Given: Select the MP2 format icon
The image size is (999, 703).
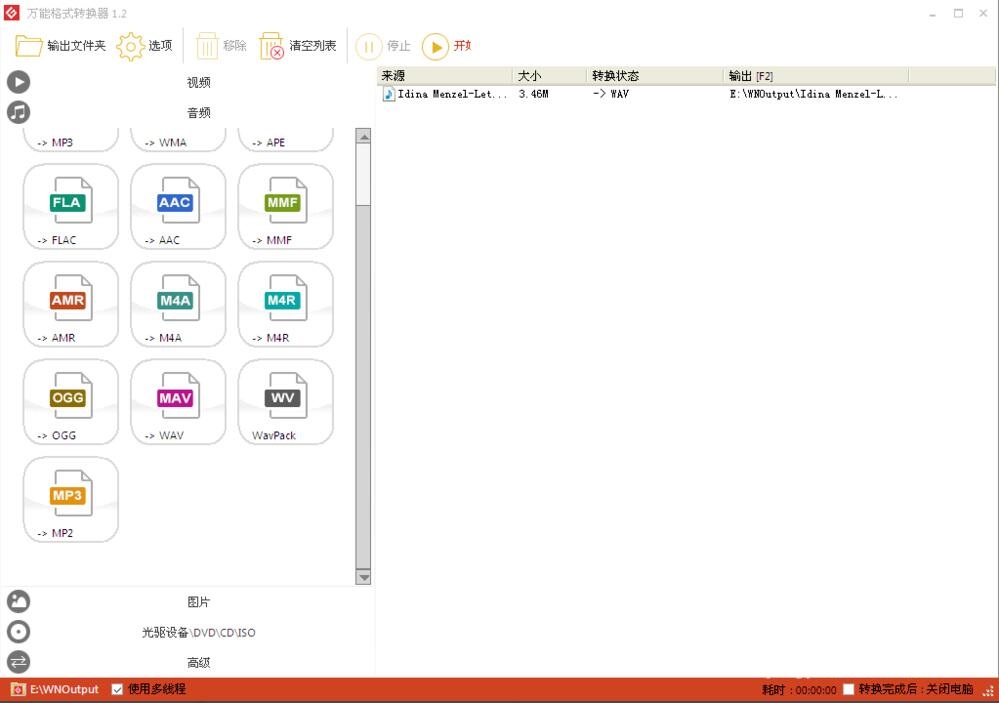Looking at the screenshot, I should click(70, 499).
